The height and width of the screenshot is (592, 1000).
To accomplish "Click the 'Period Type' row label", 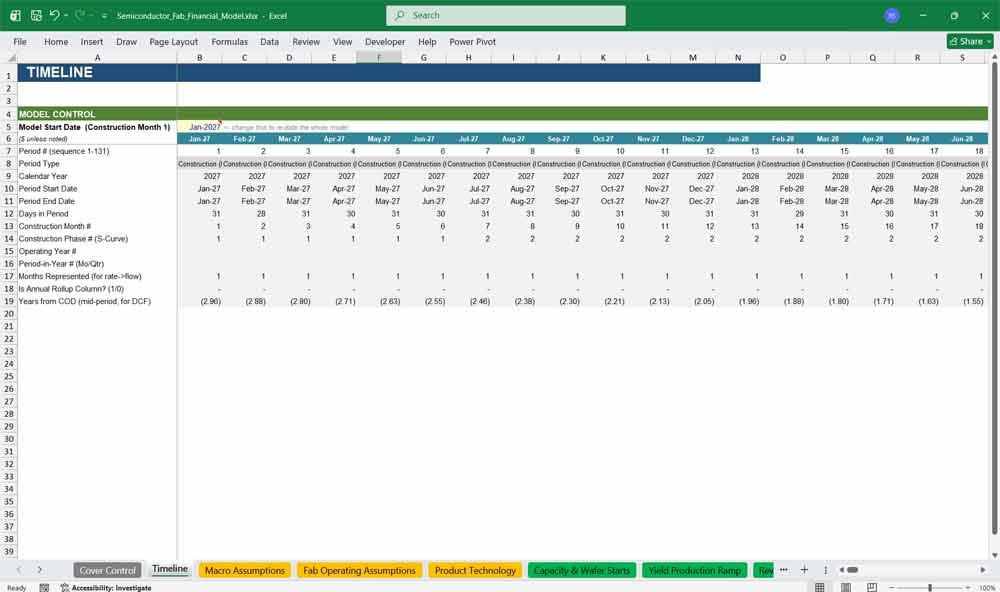I will [x=39, y=164].
